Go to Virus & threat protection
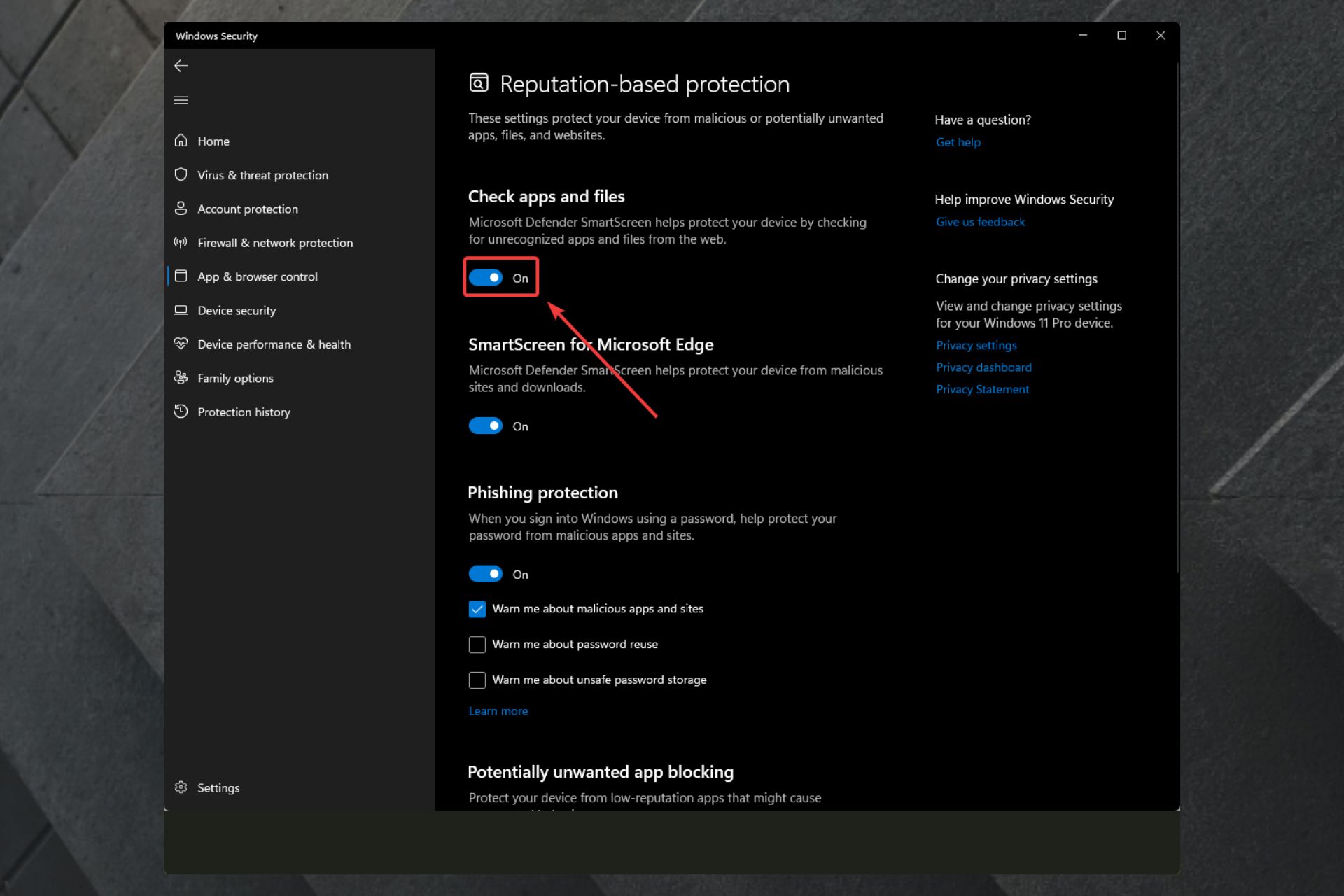The image size is (1344, 896). [x=262, y=175]
